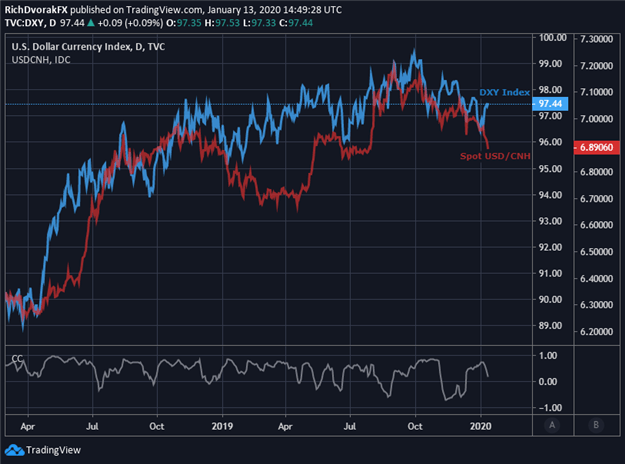
Task: Click the close value C:97.44
Action: [296, 23]
